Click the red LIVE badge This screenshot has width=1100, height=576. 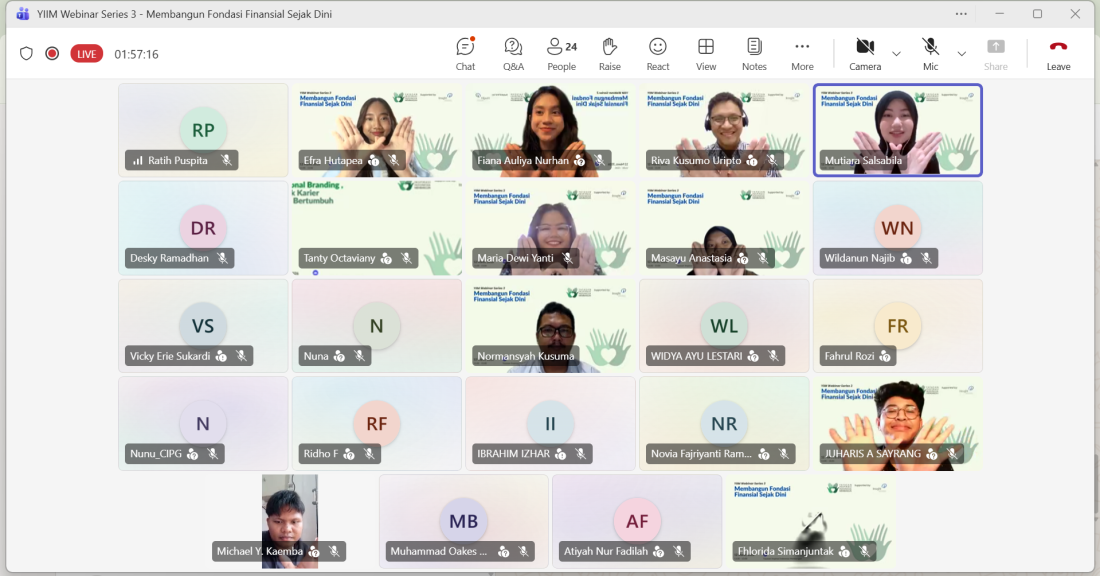pos(87,54)
